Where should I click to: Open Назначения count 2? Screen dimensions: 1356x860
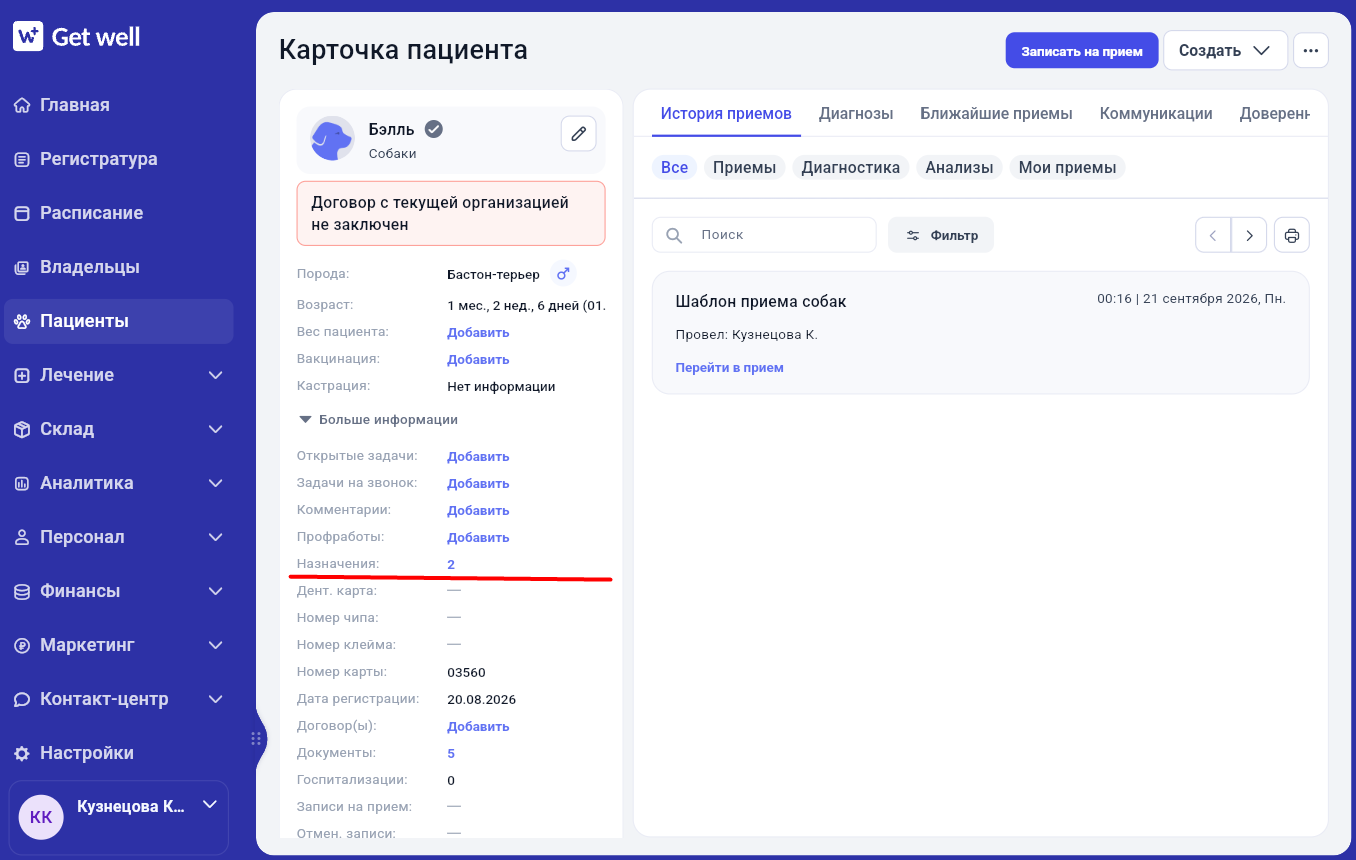point(451,564)
